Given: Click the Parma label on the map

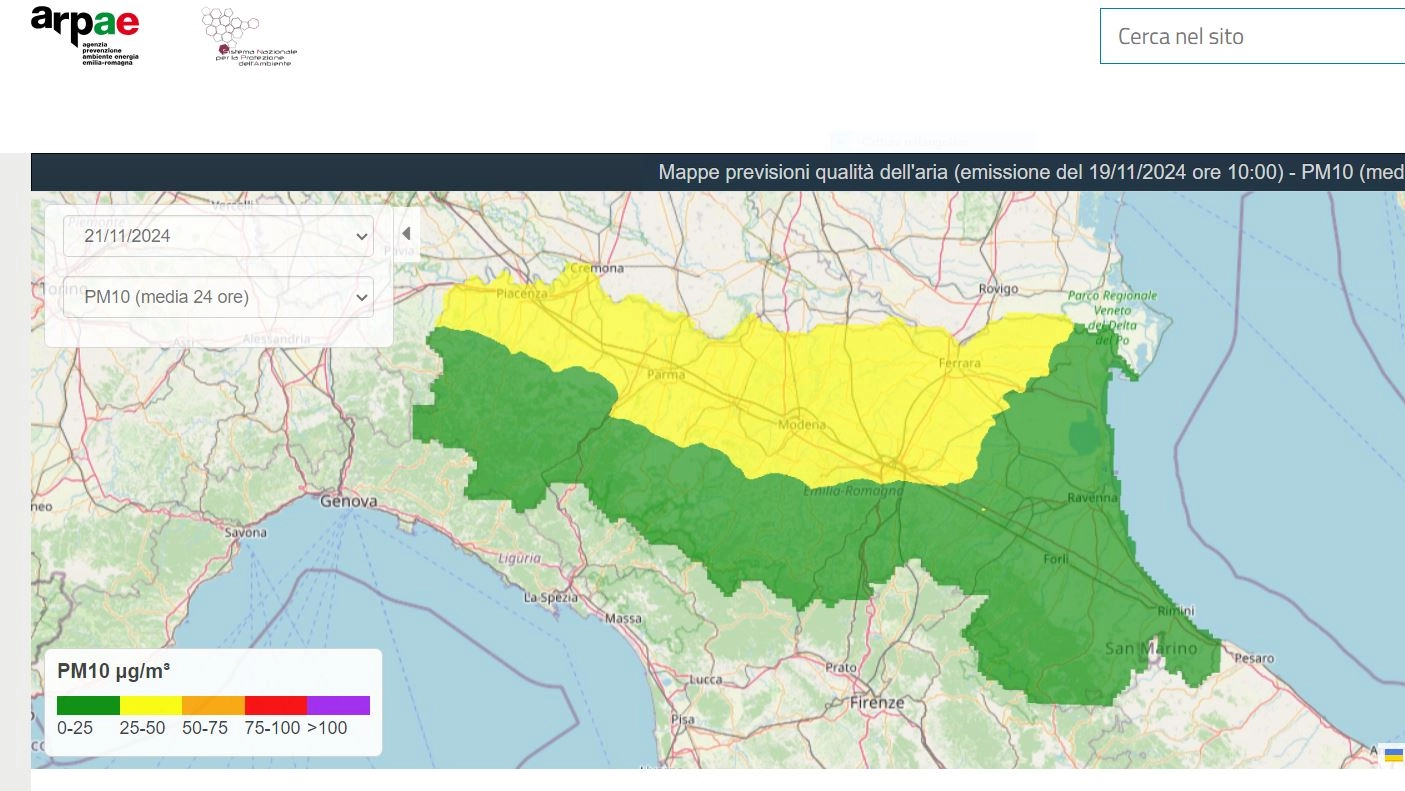Looking at the screenshot, I should point(667,375).
